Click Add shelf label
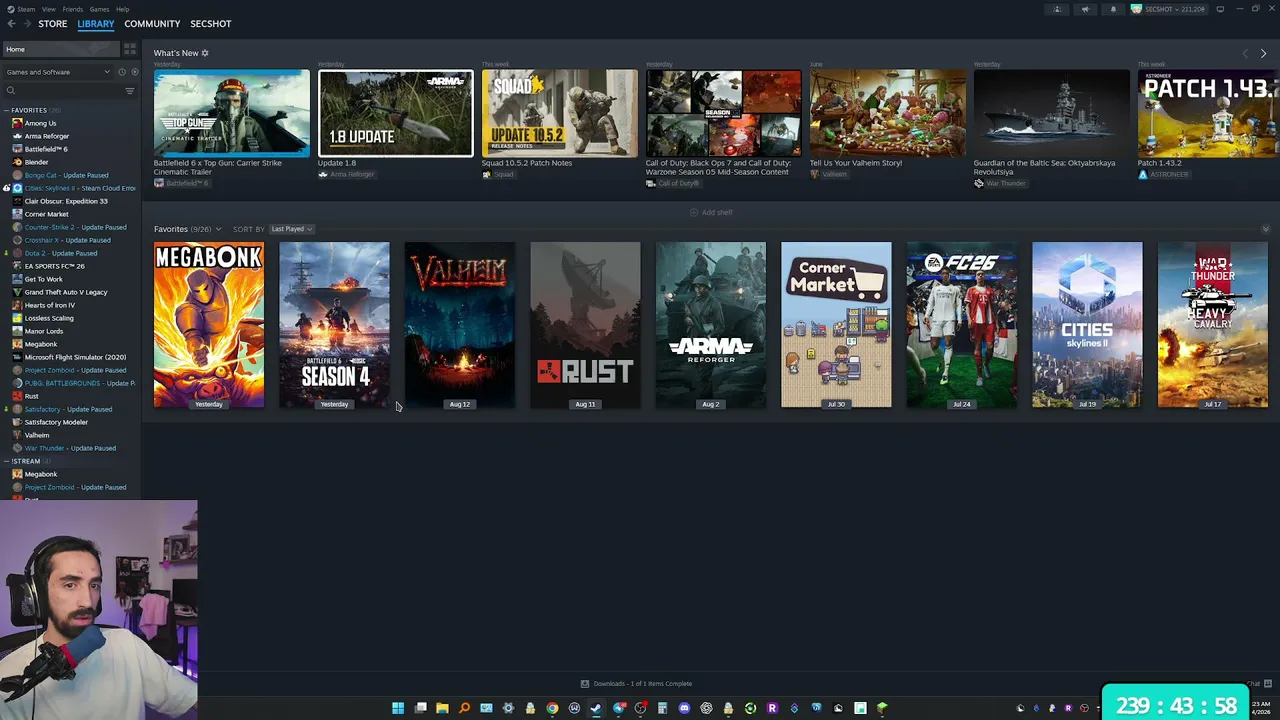Screen dimensions: 1280x720 tap(717, 213)
